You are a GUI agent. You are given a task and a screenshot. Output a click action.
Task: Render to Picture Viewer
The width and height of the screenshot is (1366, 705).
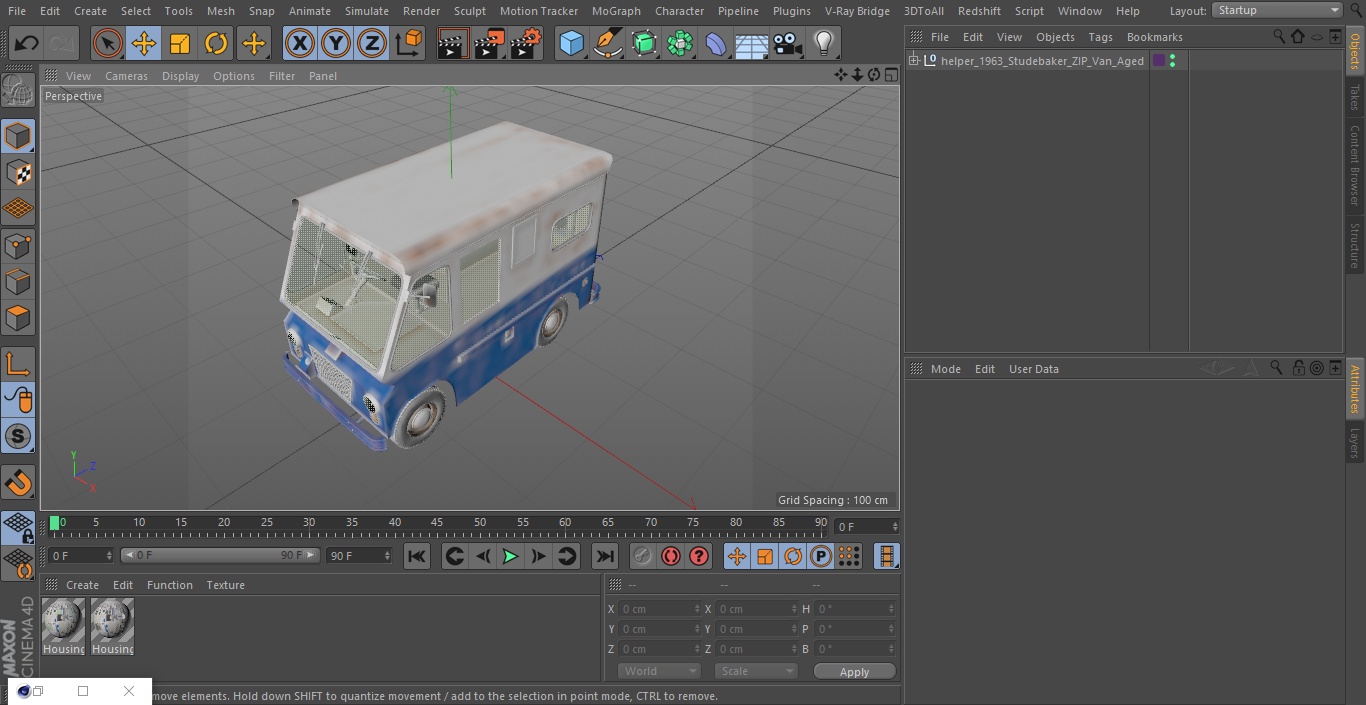tap(489, 43)
